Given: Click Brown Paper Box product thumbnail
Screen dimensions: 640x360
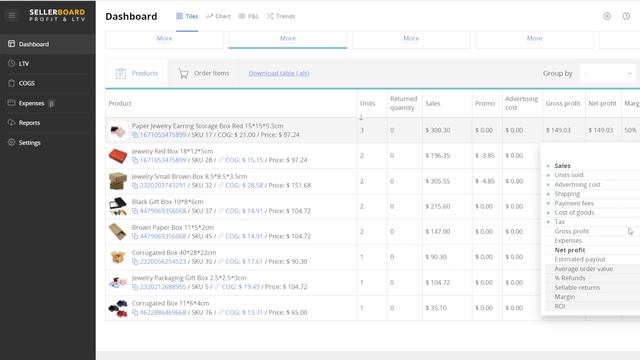Looking at the screenshot, I should click(118, 232).
